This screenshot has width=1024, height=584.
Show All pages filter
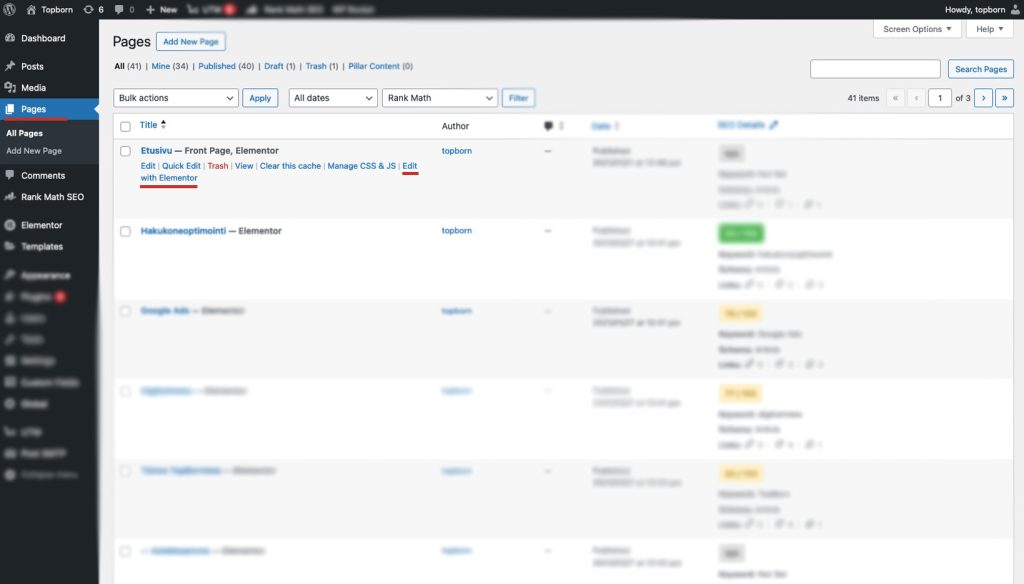119,66
